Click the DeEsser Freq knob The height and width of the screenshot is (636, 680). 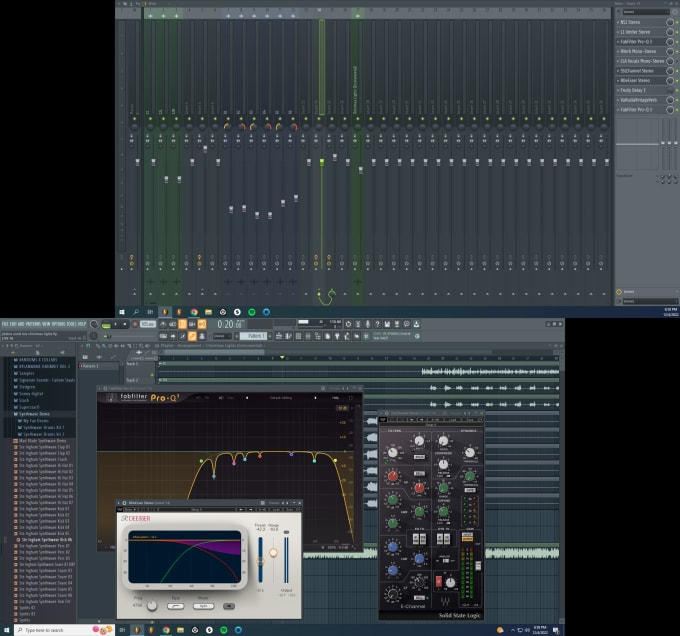pyautogui.click(x=152, y=605)
